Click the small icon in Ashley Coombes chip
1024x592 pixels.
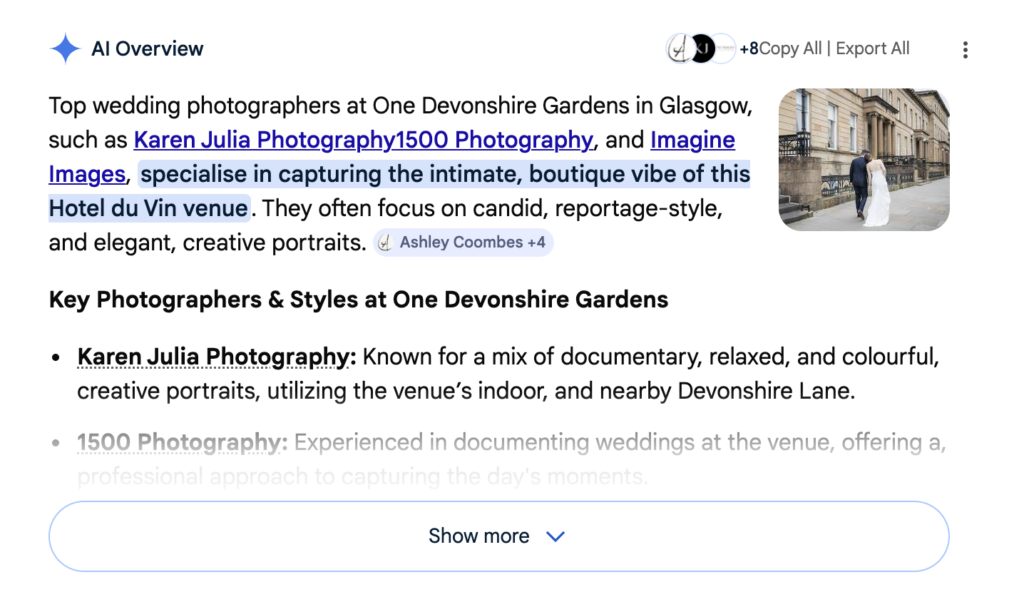pos(385,243)
